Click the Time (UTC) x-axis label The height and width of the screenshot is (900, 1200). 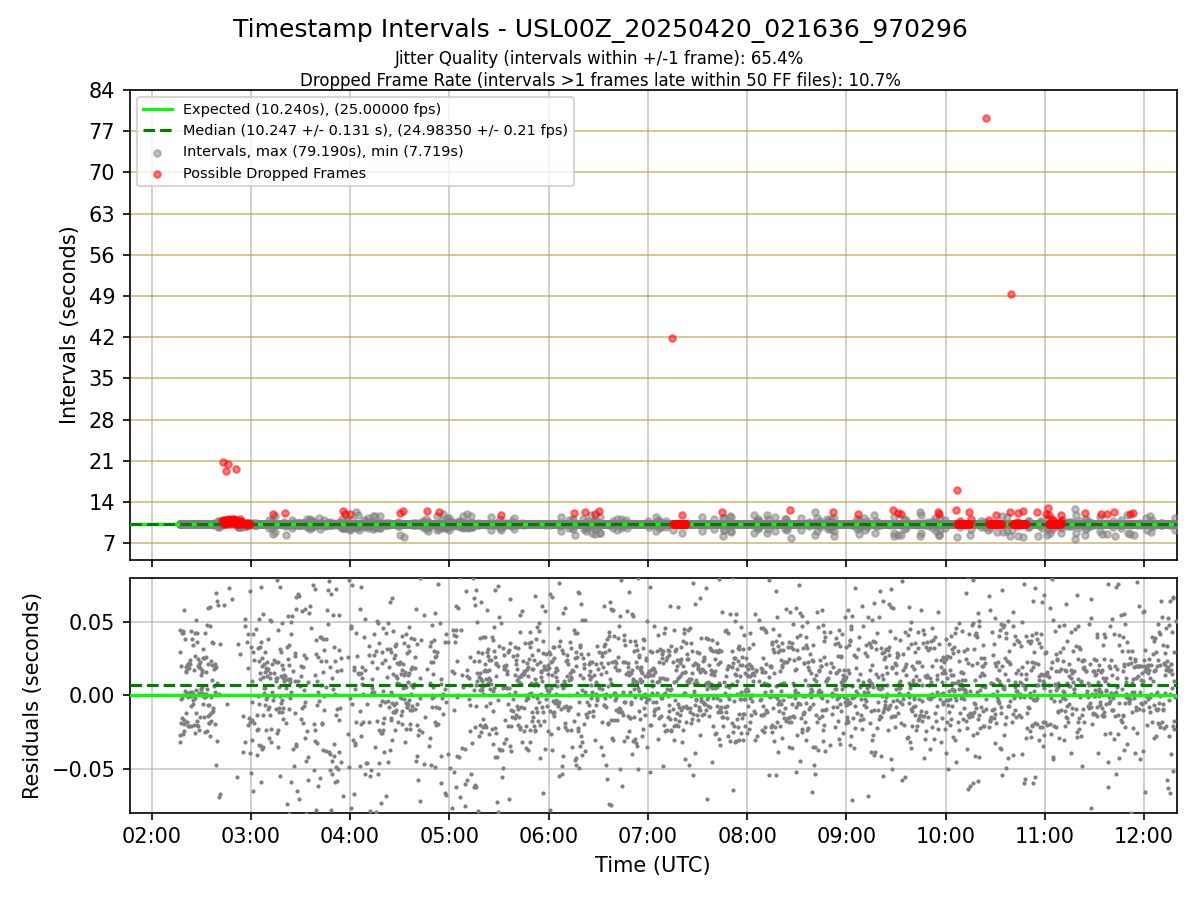[652, 865]
